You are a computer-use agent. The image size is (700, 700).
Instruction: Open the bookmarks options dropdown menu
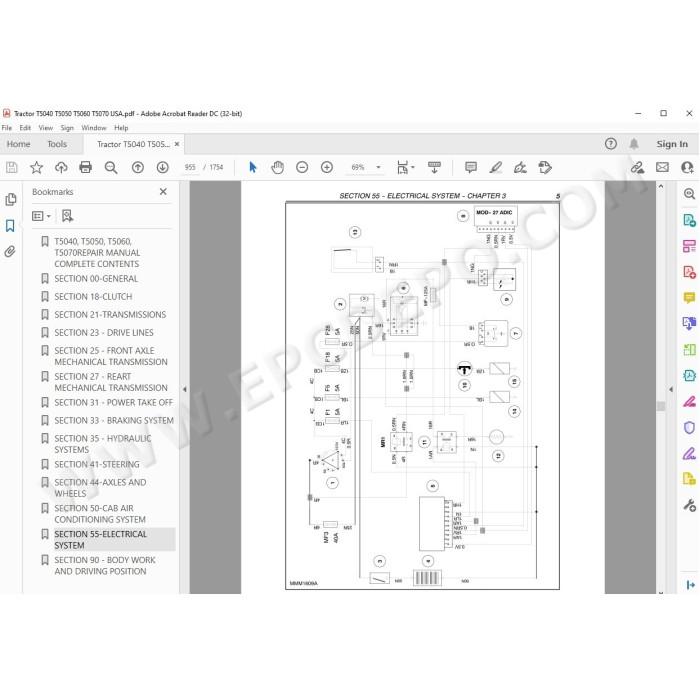tap(41, 216)
